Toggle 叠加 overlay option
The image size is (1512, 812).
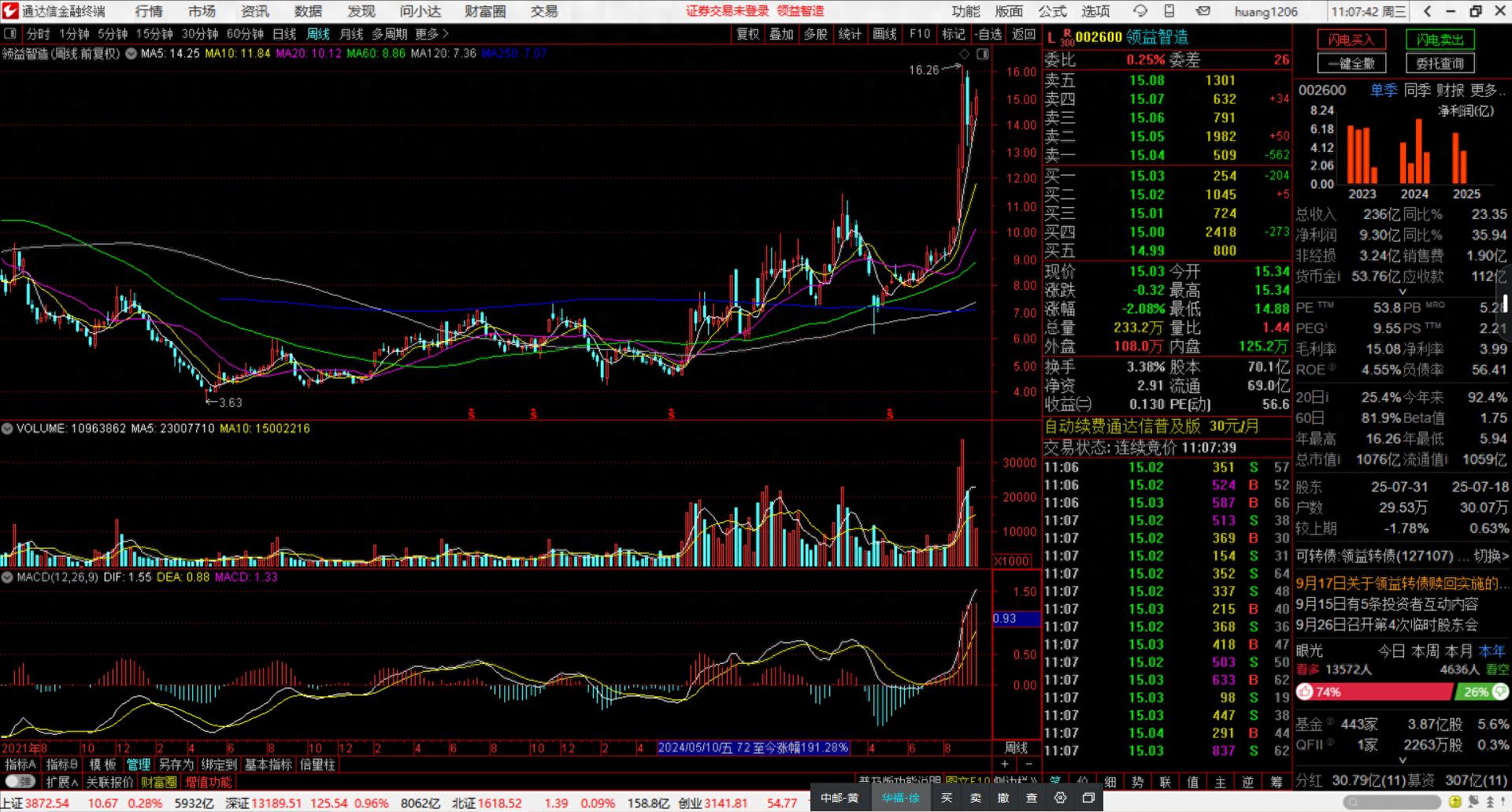tap(781, 34)
